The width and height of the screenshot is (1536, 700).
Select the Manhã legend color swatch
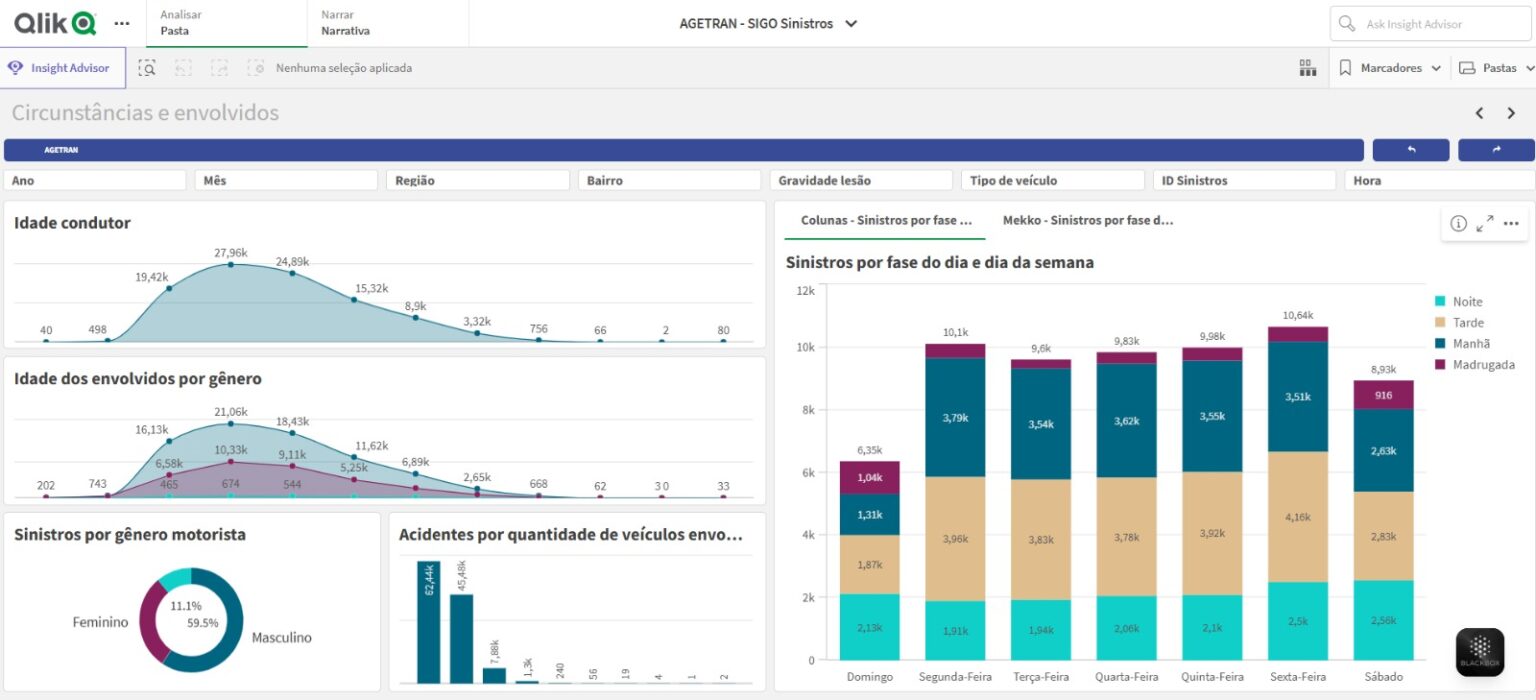click(1440, 343)
